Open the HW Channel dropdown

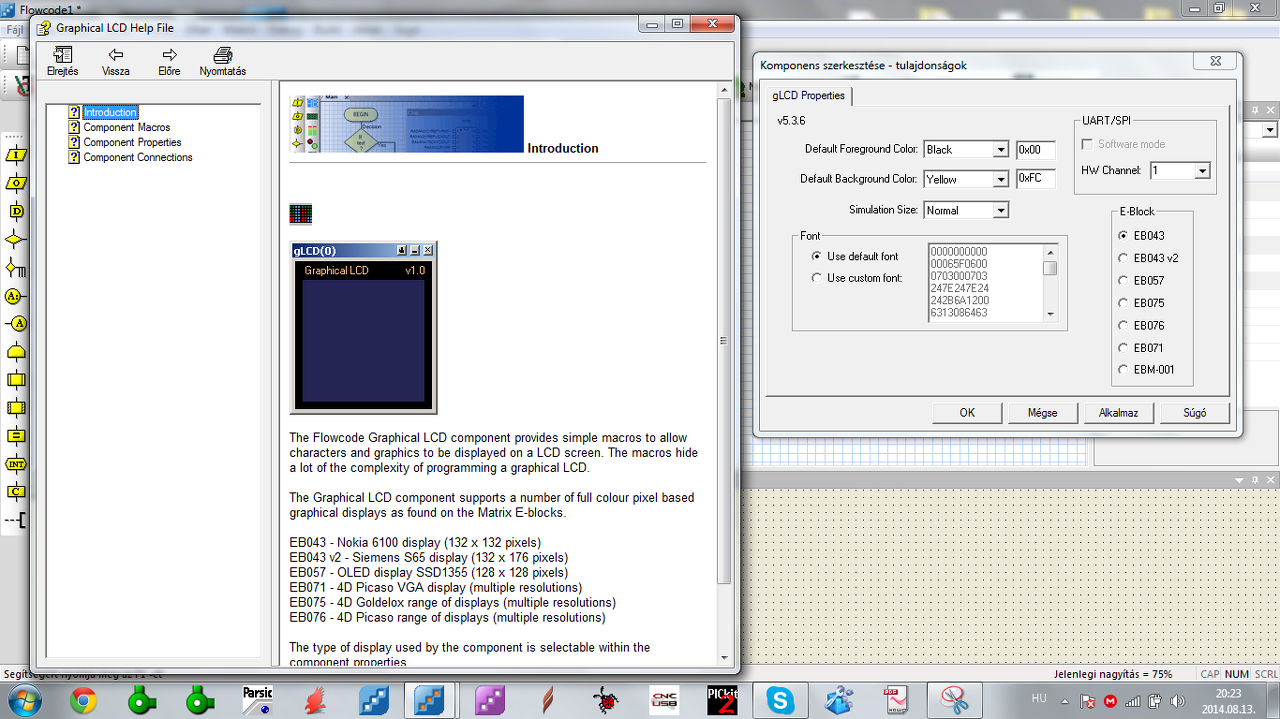(1202, 171)
